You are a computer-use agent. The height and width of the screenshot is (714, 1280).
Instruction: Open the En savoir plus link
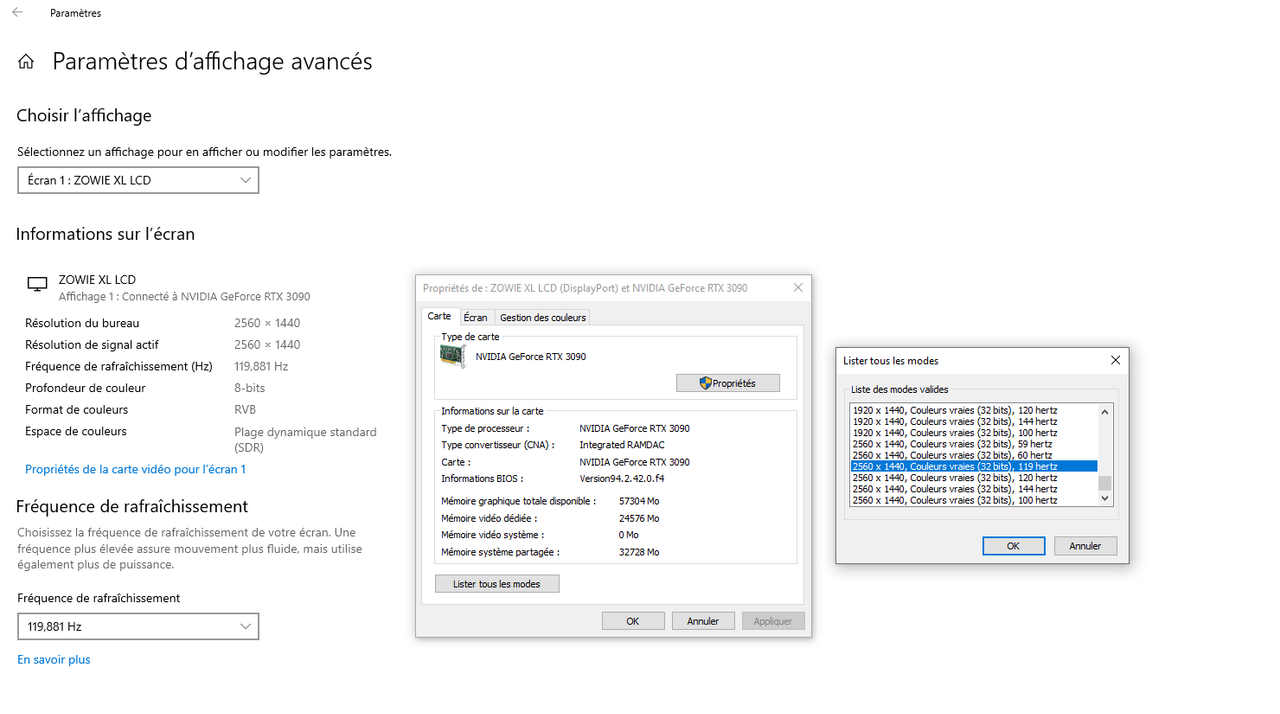(54, 659)
